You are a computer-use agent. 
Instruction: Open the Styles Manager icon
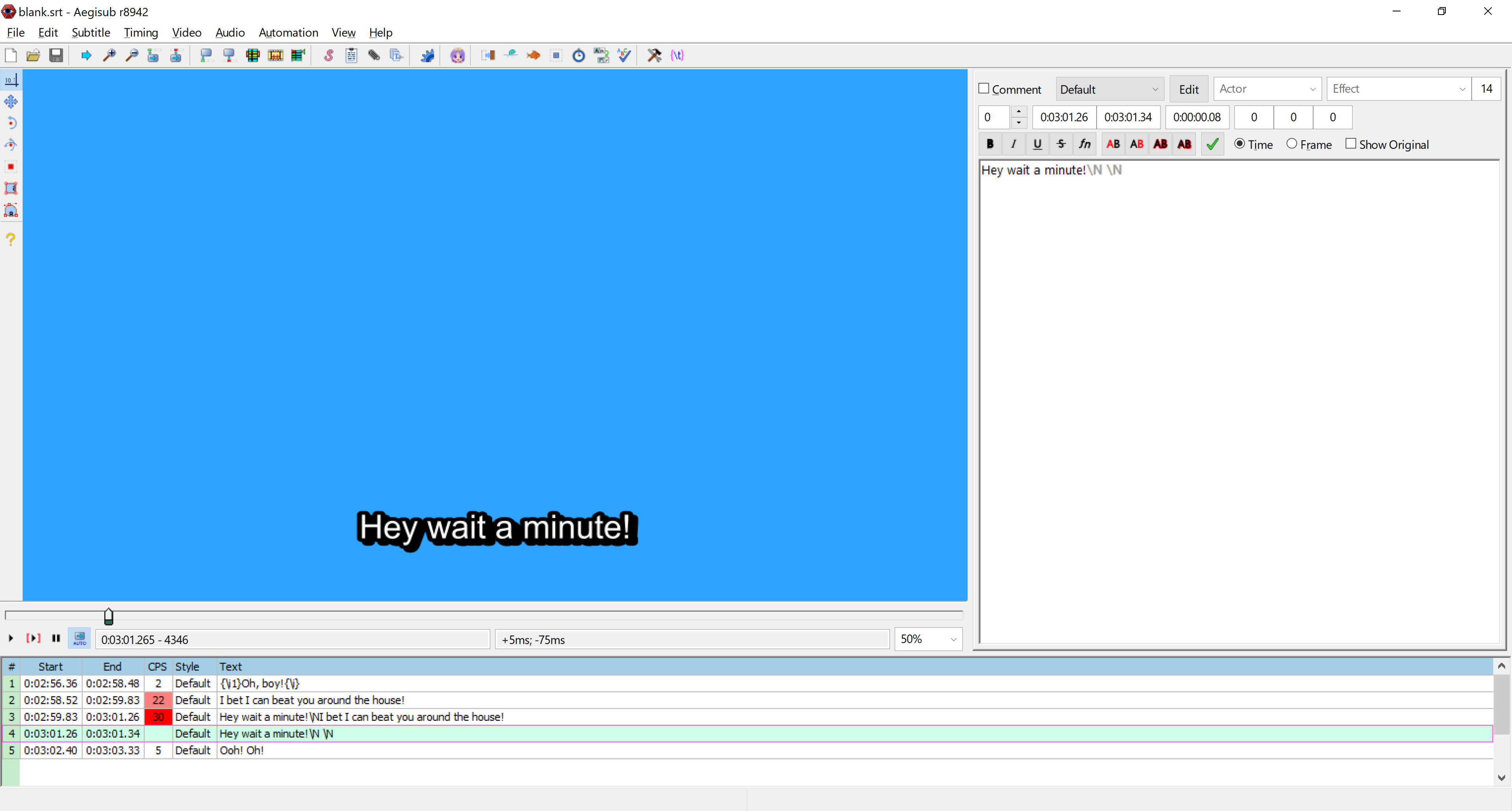329,56
